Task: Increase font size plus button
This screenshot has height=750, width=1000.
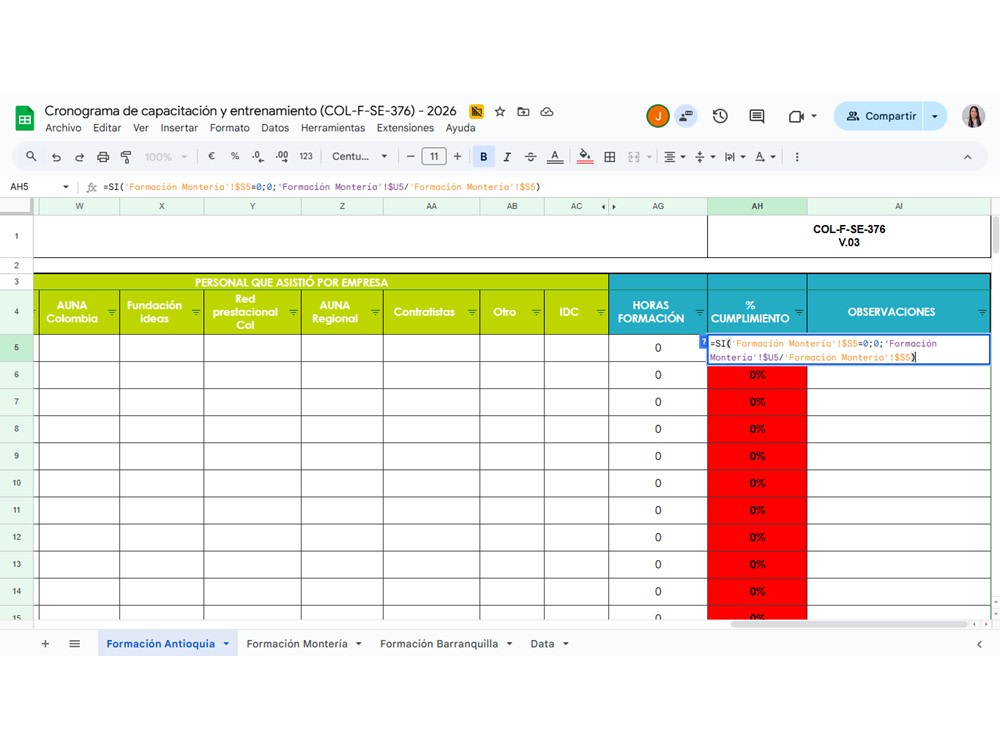Action: tap(457, 156)
